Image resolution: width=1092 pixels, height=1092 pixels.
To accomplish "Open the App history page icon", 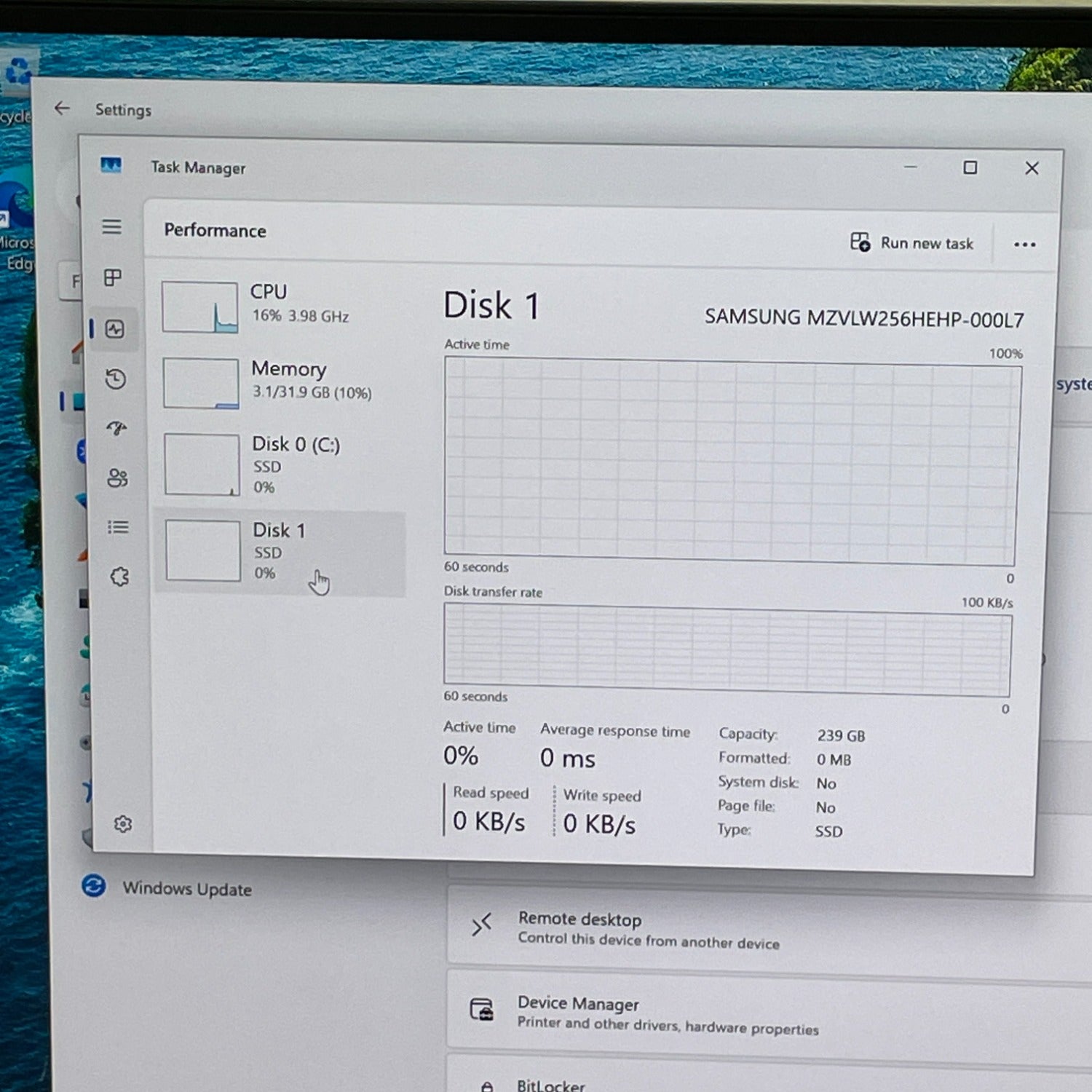I will (116, 379).
